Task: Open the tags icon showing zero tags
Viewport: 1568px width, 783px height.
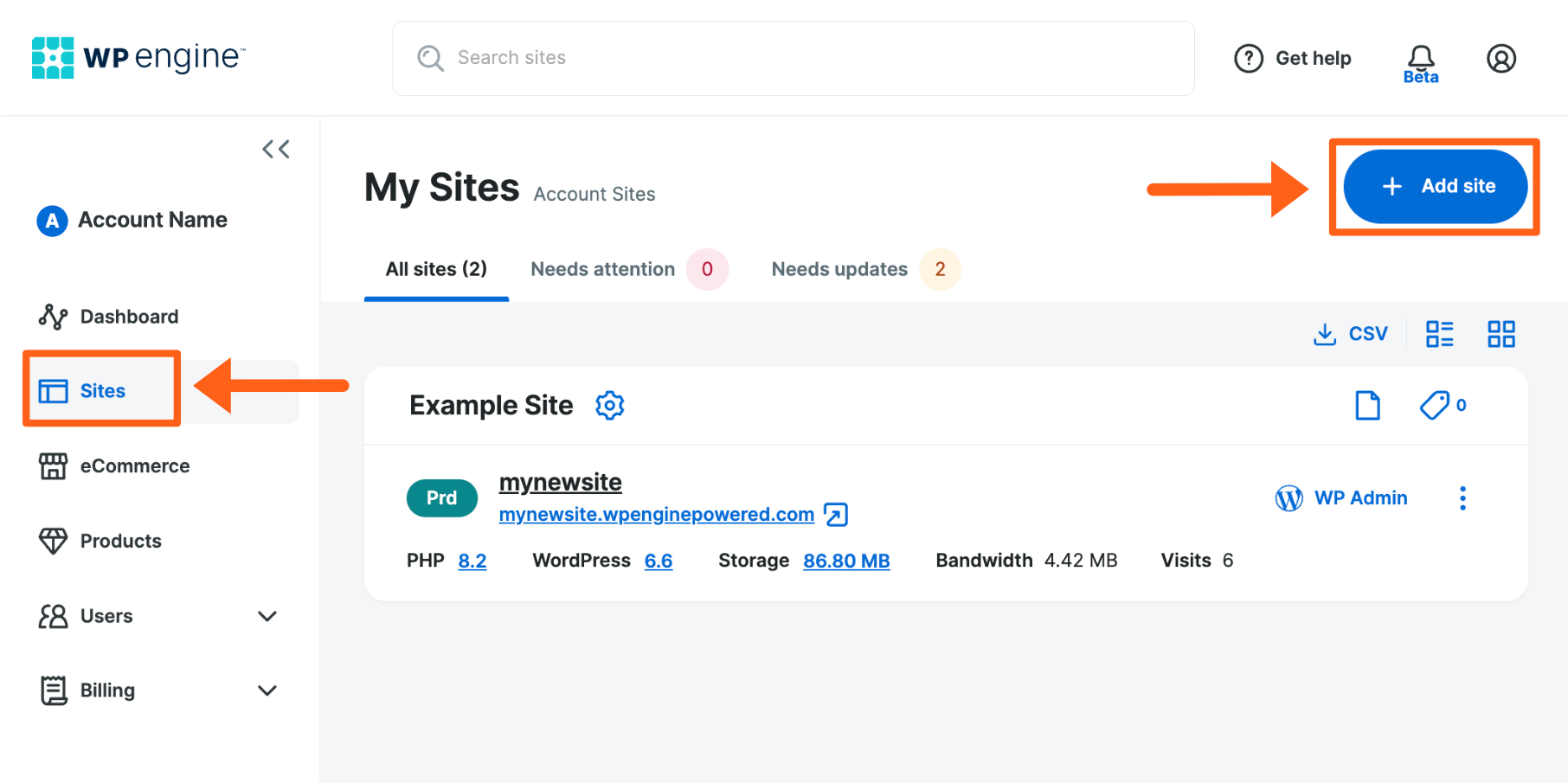Action: pos(1436,404)
